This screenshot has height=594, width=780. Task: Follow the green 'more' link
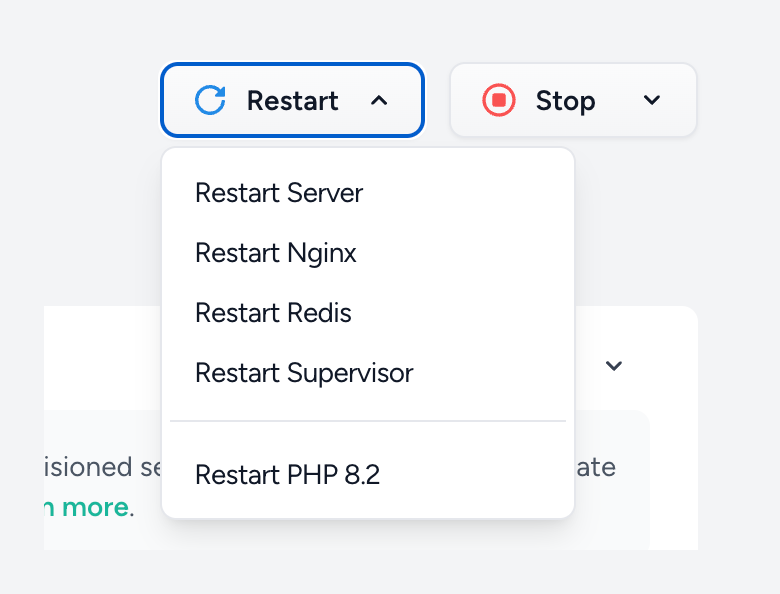(94, 507)
